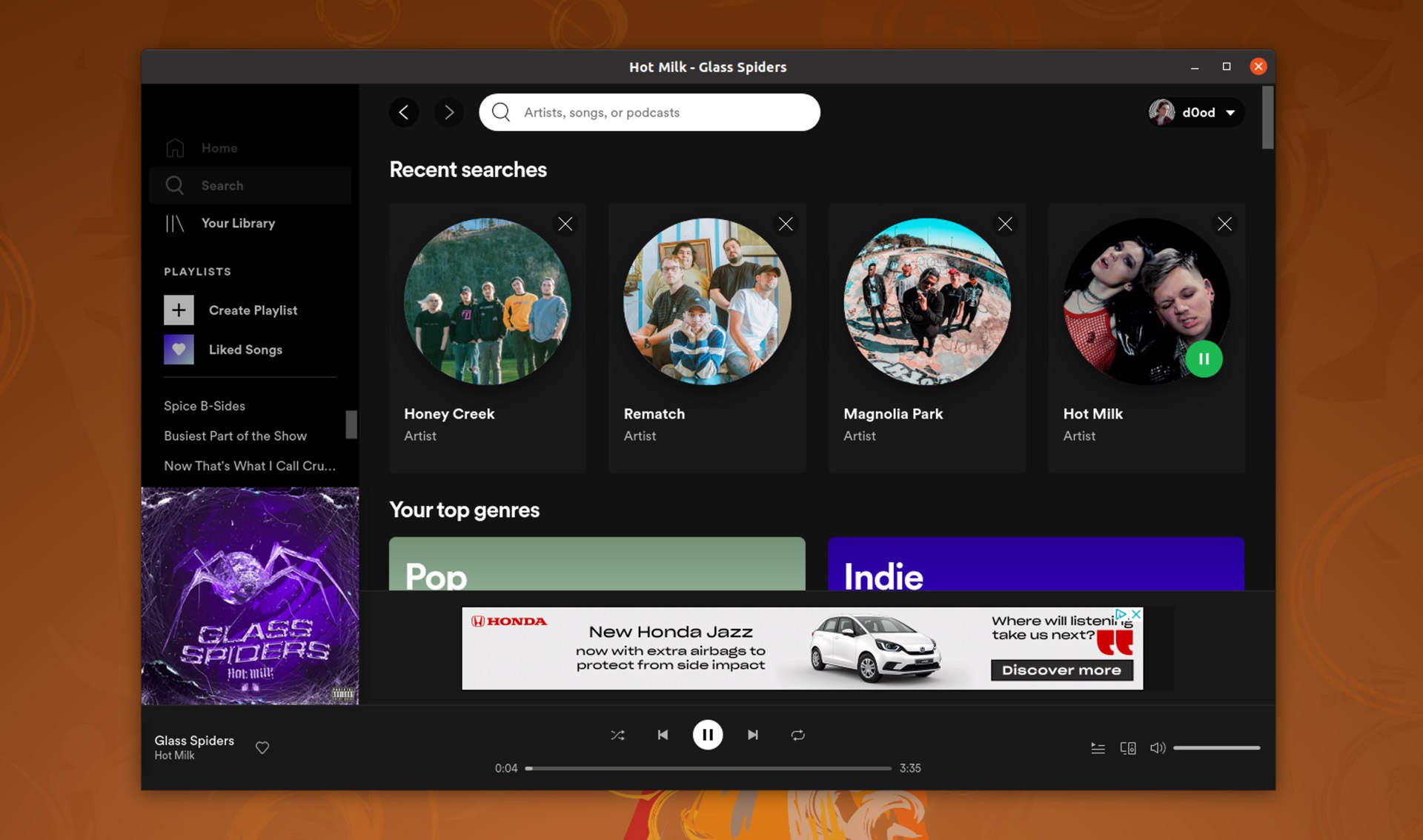Image resolution: width=1423 pixels, height=840 pixels.
Task: Pause playback with the white center button
Action: click(x=708, y=735)
